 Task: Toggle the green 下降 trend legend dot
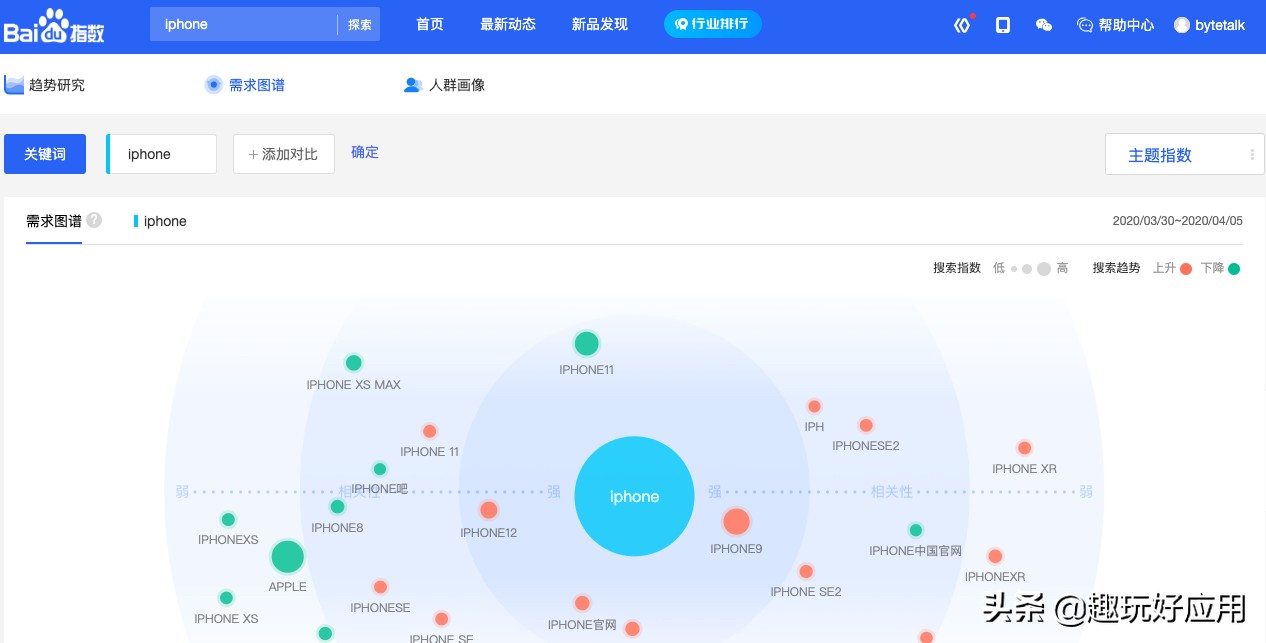(1235, 268)
